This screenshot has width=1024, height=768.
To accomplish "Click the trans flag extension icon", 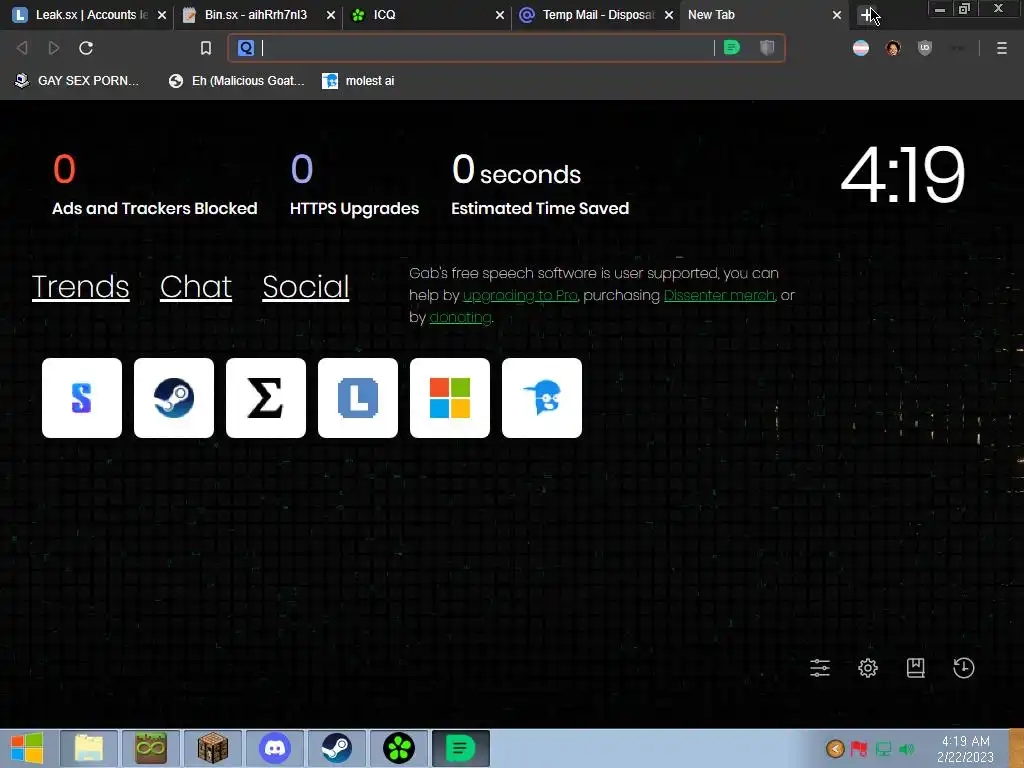I will pos(861,48).
